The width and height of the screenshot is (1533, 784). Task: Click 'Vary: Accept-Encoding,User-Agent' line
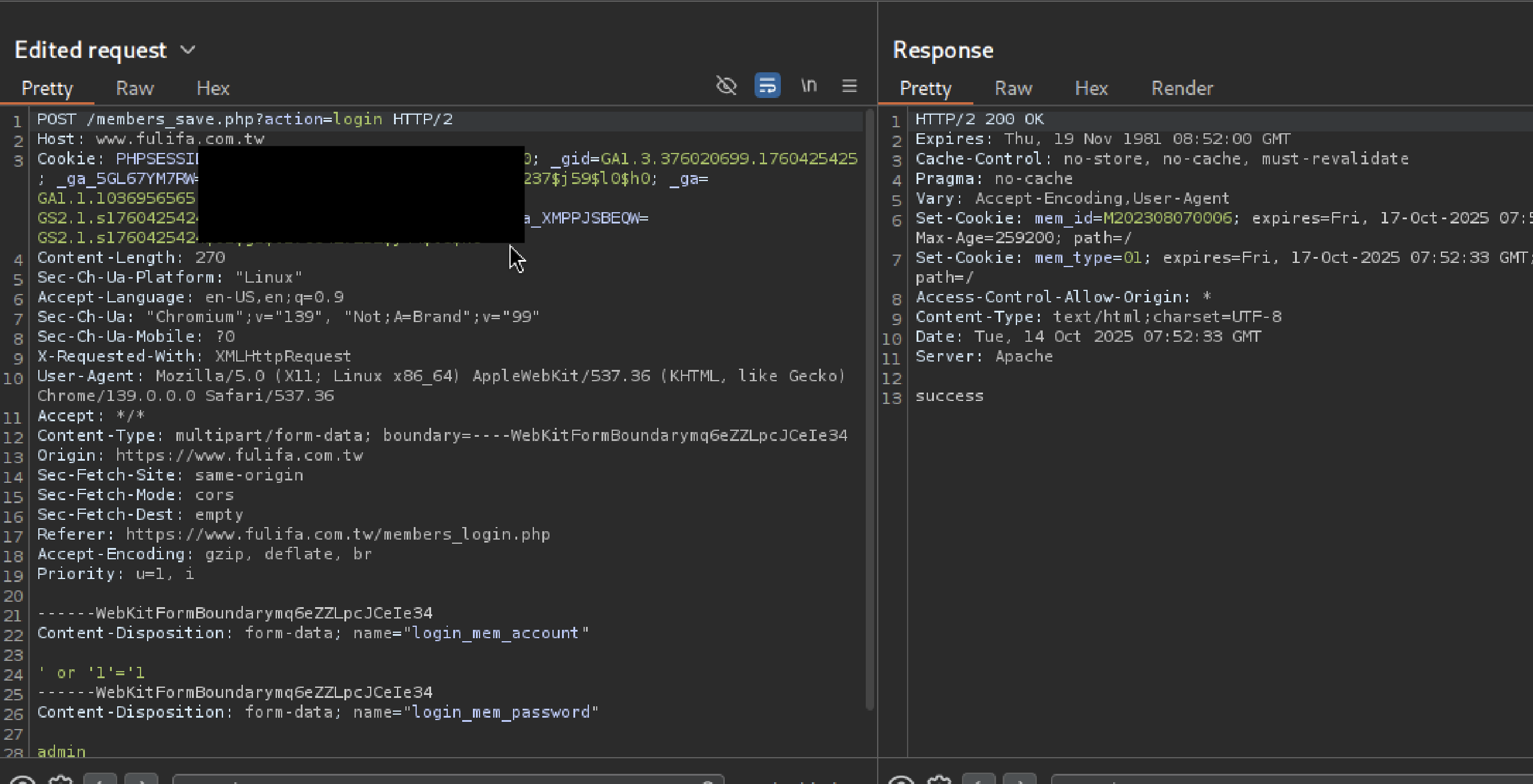pyautogui.click(x=1073, y=198)
